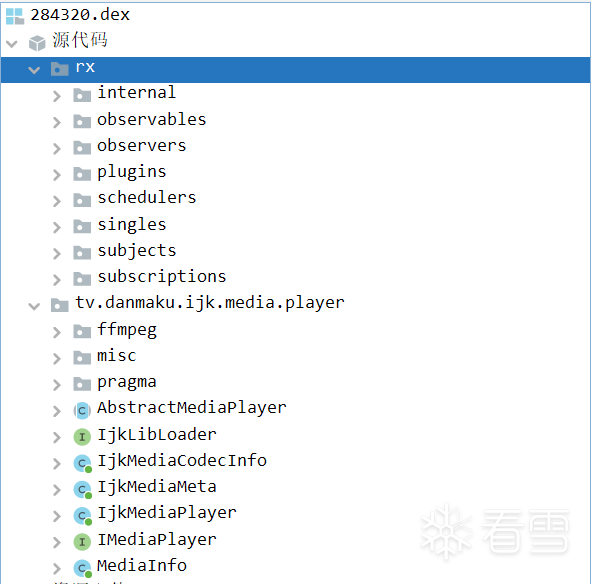Click the IjkMediaPlayer class icon
This screenshot has width=591, height=584.
click(83, 516)
